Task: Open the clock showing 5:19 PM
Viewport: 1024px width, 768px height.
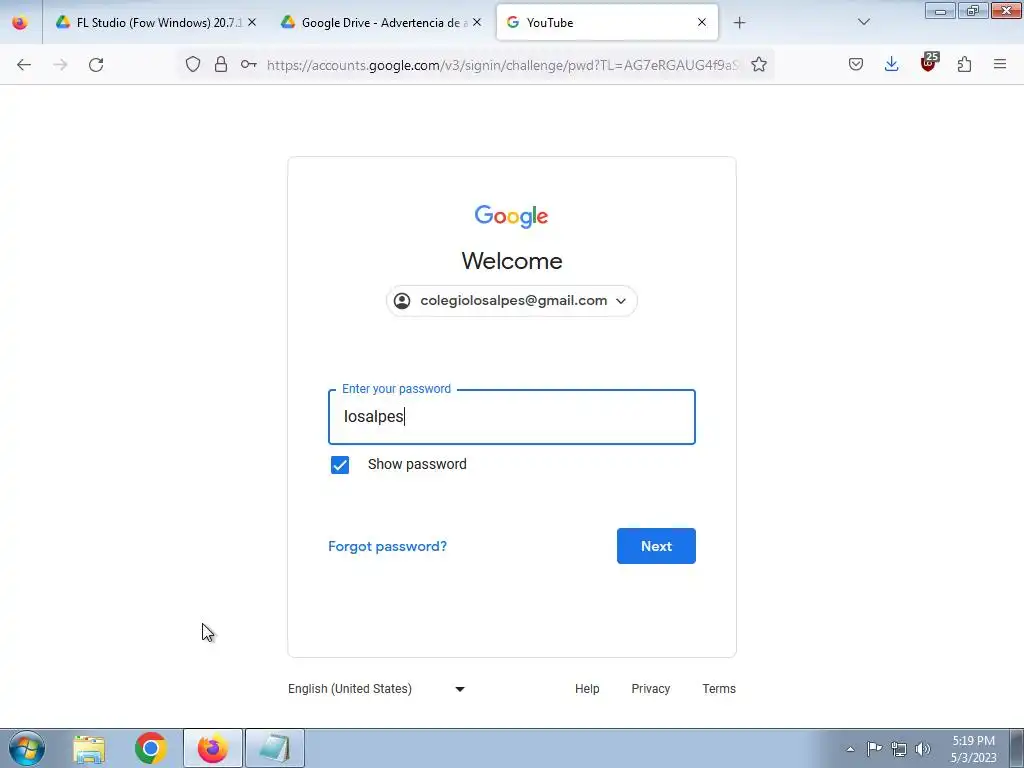Action: [973, 749]
